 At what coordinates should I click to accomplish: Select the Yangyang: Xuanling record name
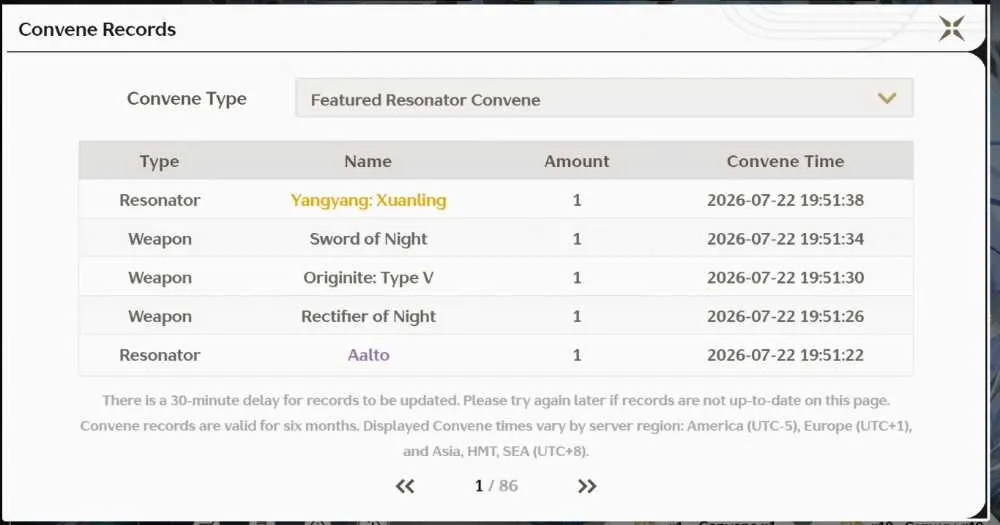[369, 200]
